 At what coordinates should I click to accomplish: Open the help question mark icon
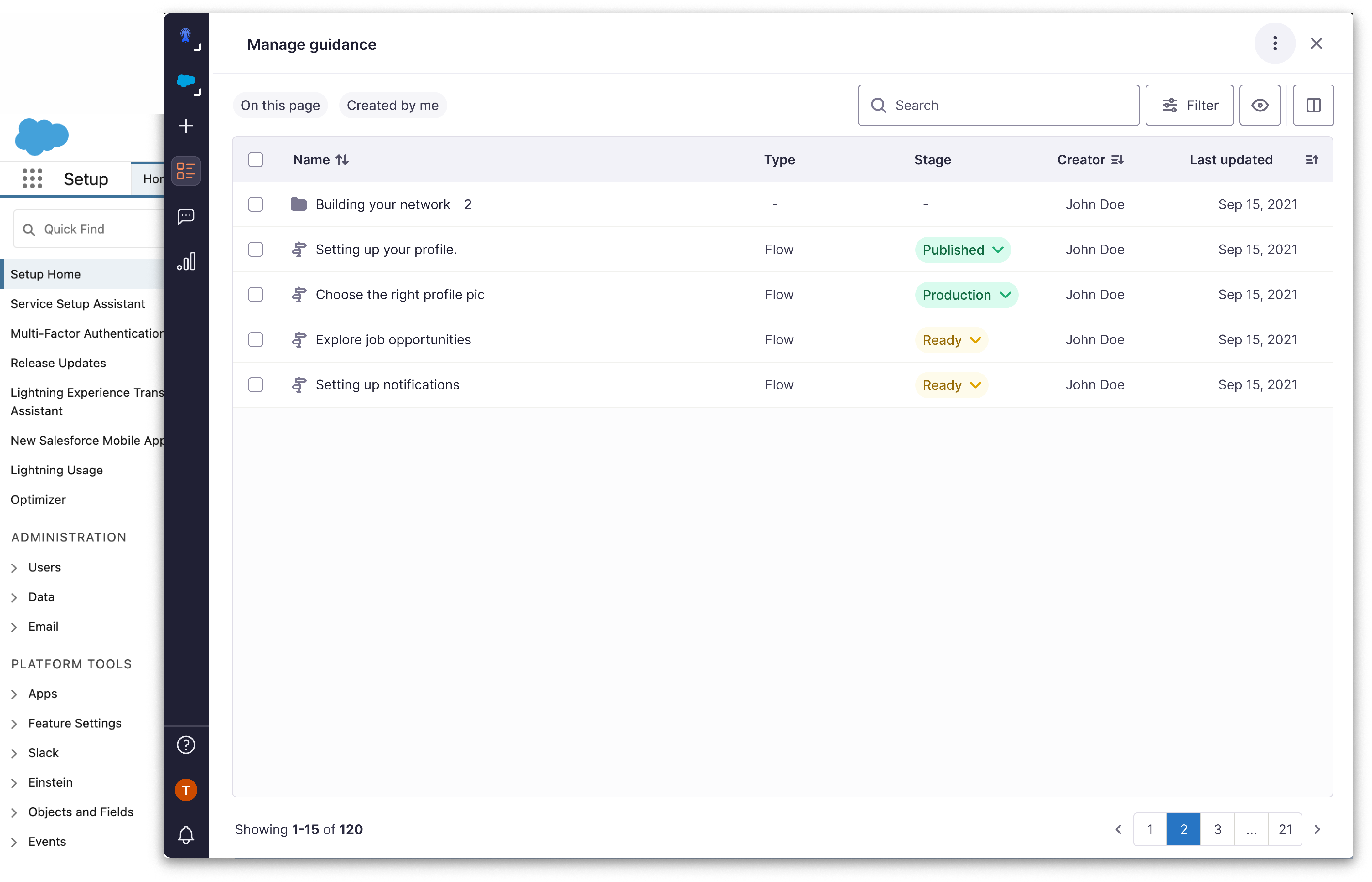tap(186, 745)
